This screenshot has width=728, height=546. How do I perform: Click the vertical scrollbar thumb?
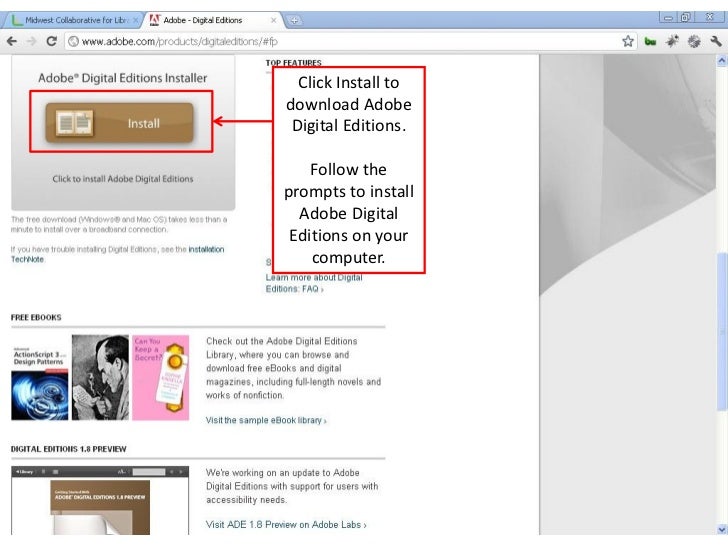tap(722, 332)
